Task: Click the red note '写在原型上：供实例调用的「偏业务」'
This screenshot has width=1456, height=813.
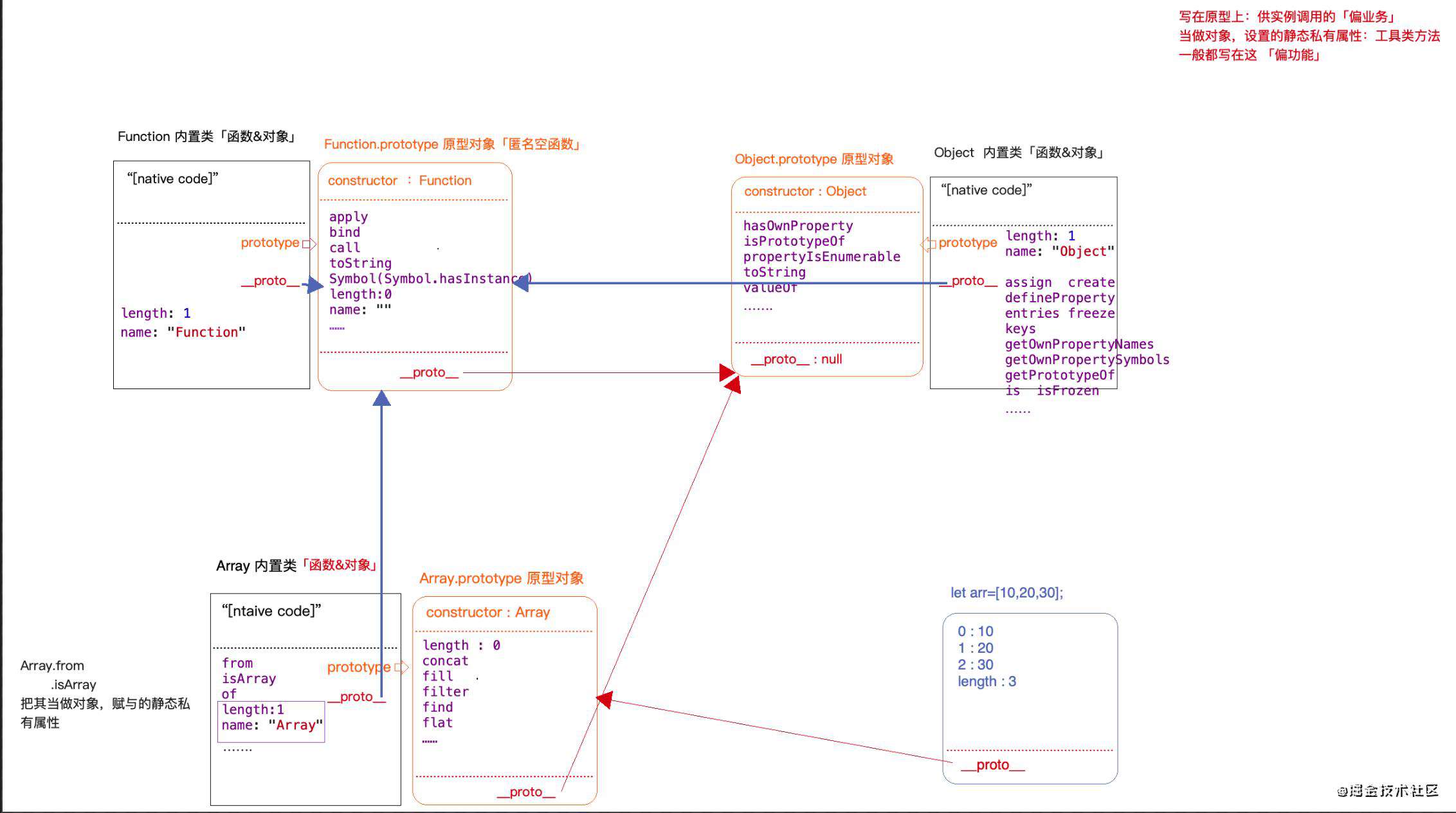Action: point(1287,17)
